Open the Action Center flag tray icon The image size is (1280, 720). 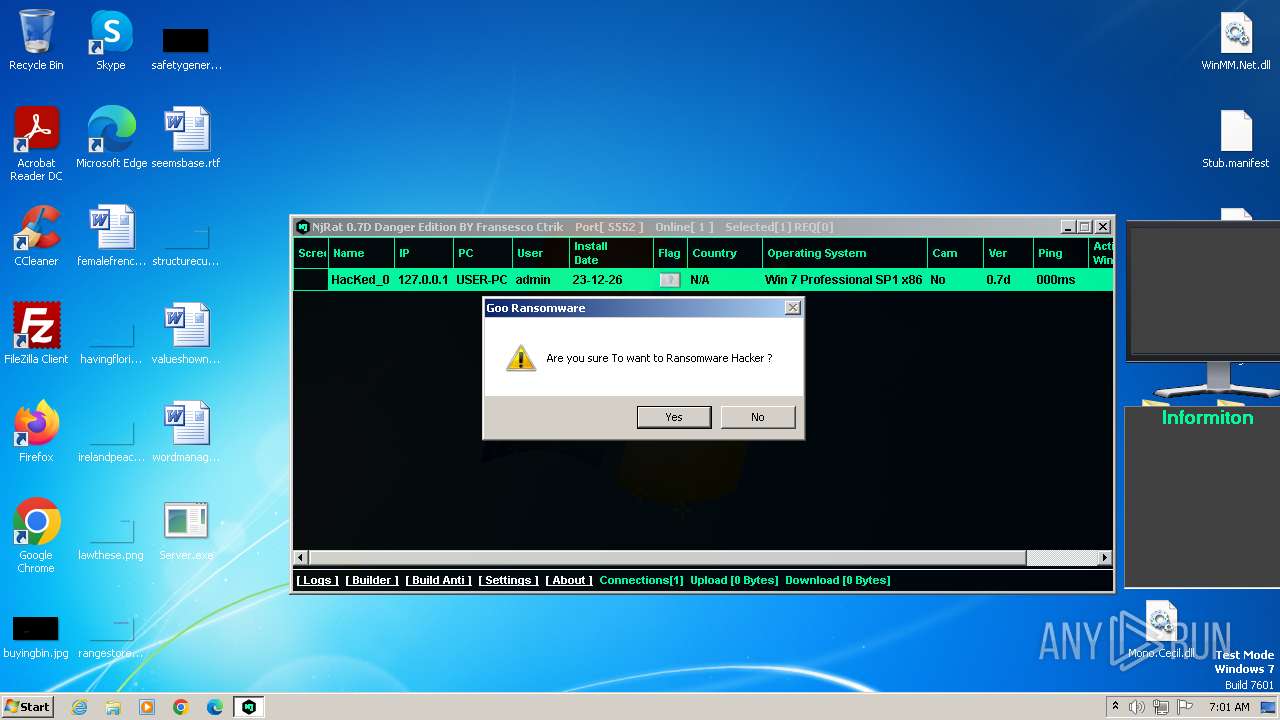(x=1184, y=707)
